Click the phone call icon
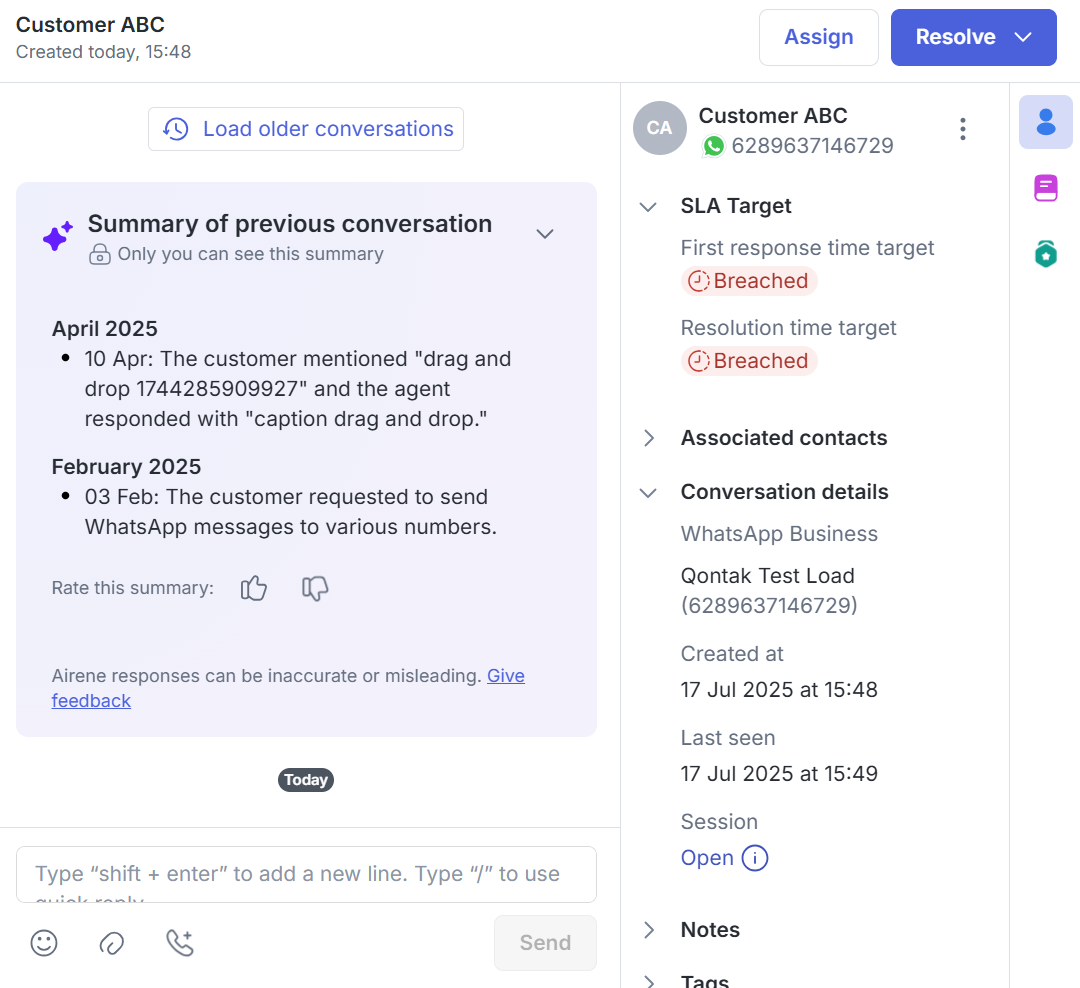 coord(179,943)
